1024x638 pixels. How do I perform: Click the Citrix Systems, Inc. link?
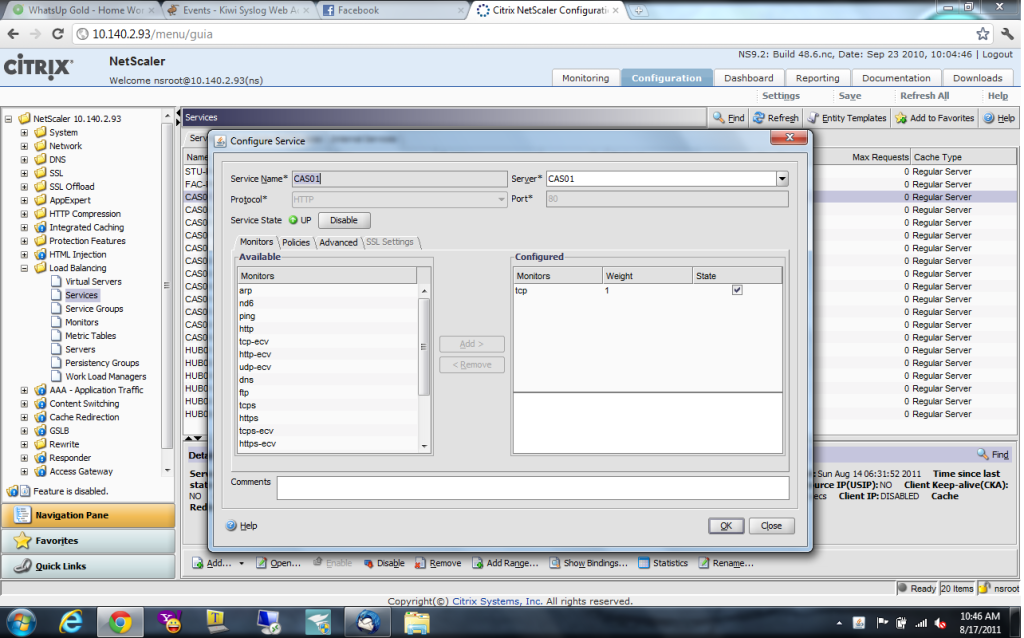click(x=497, y=601)
